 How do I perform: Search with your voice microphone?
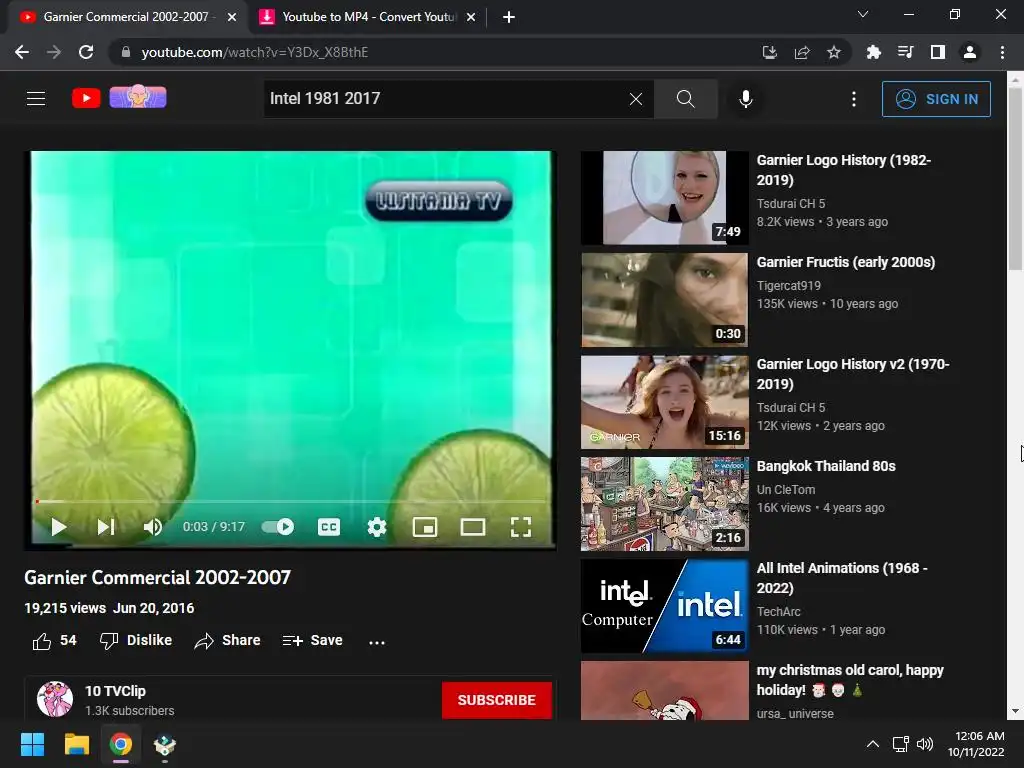click(745, 99)
